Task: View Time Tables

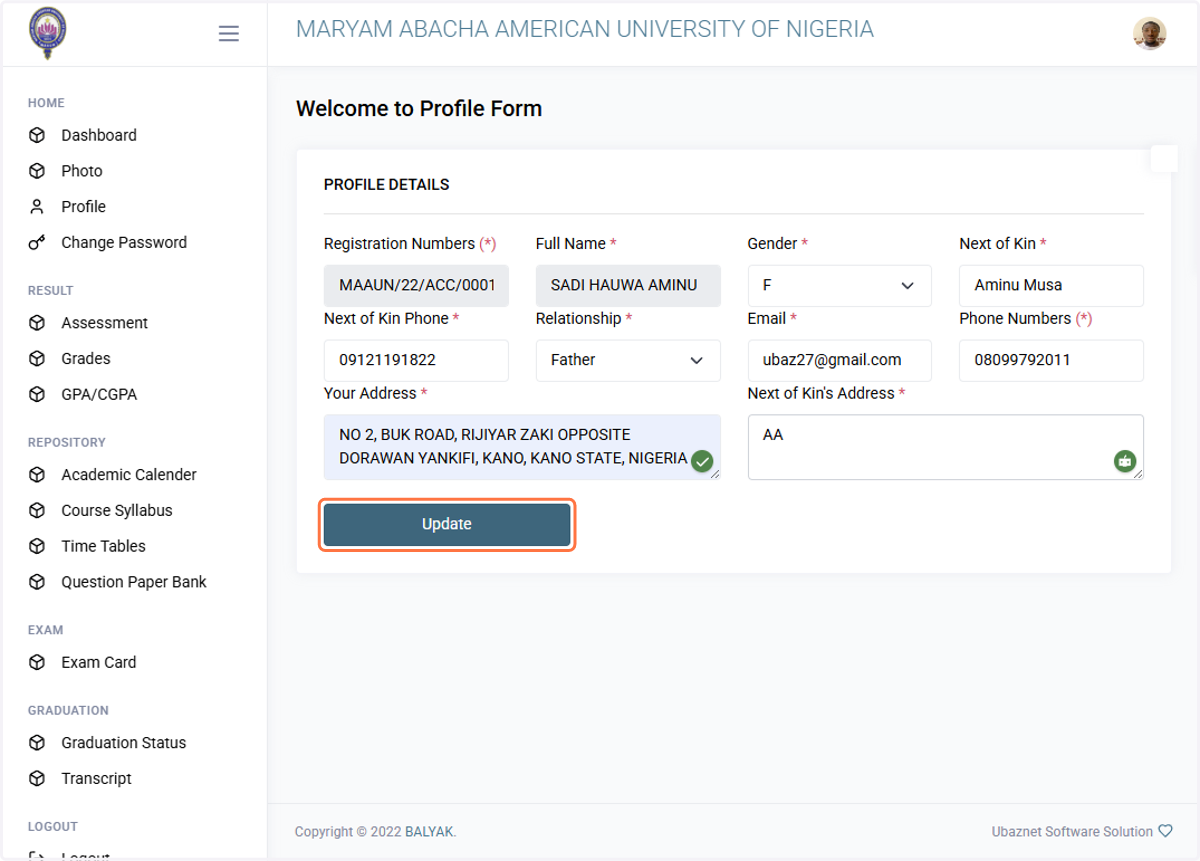Action: click(103, 547)
